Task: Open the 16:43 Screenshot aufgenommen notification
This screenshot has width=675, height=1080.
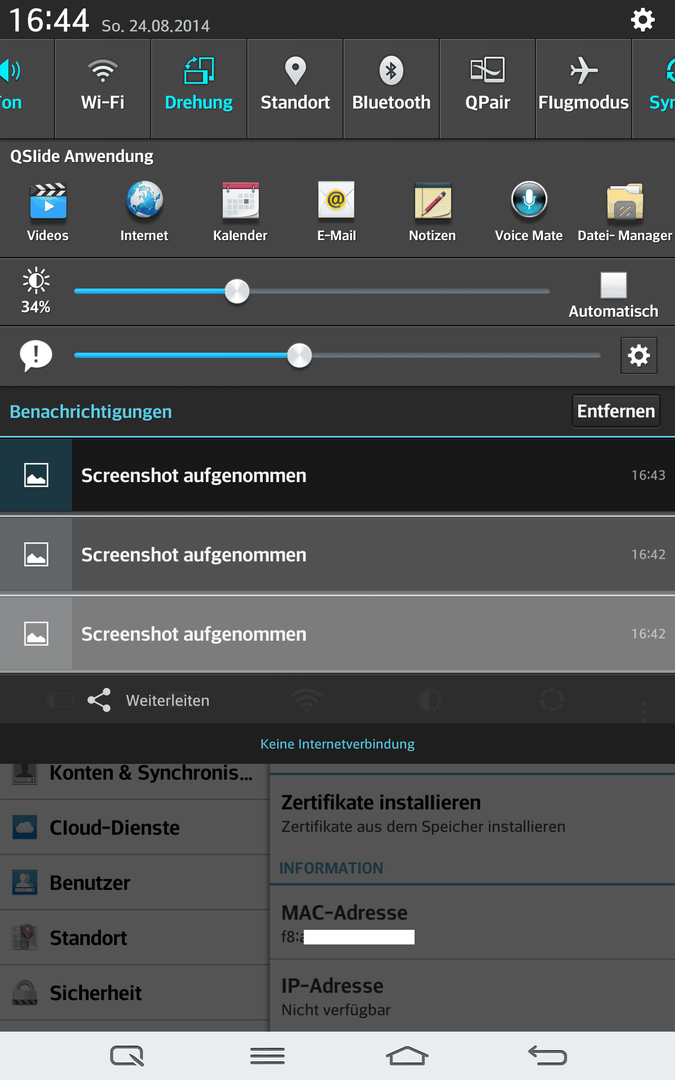Action: (338, 475)
